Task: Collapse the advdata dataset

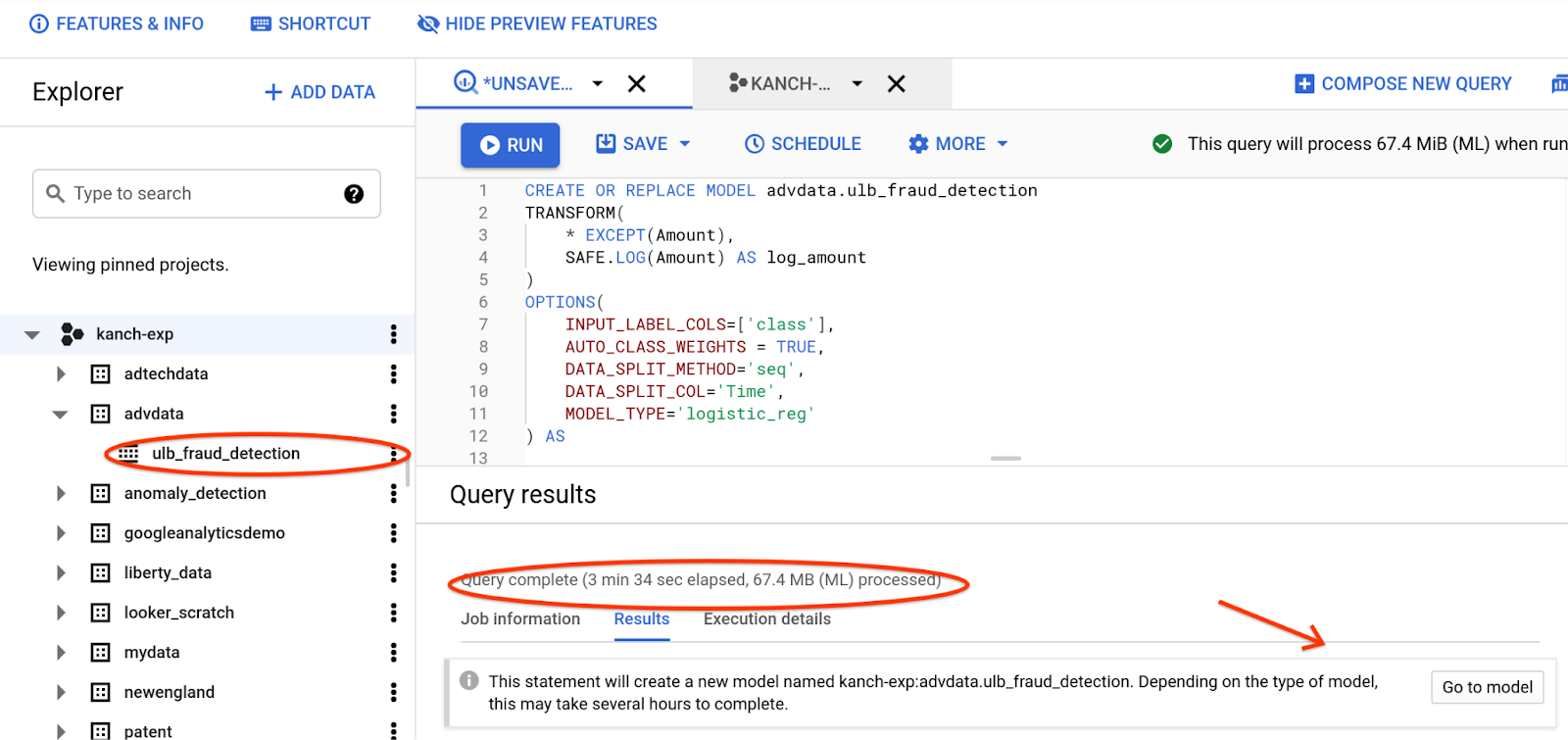Action: point(60,415)
